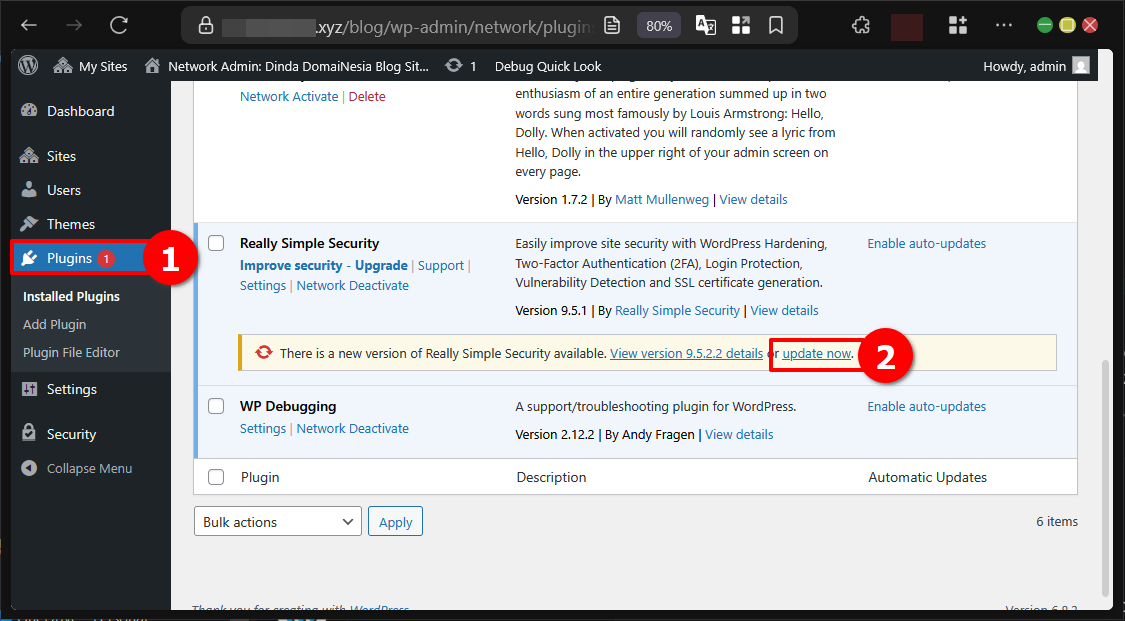Viewport: 1125px width, 621px height.
Task: Toggle the select-all Plugin header checkbox
Action: [x=216, y=477]
